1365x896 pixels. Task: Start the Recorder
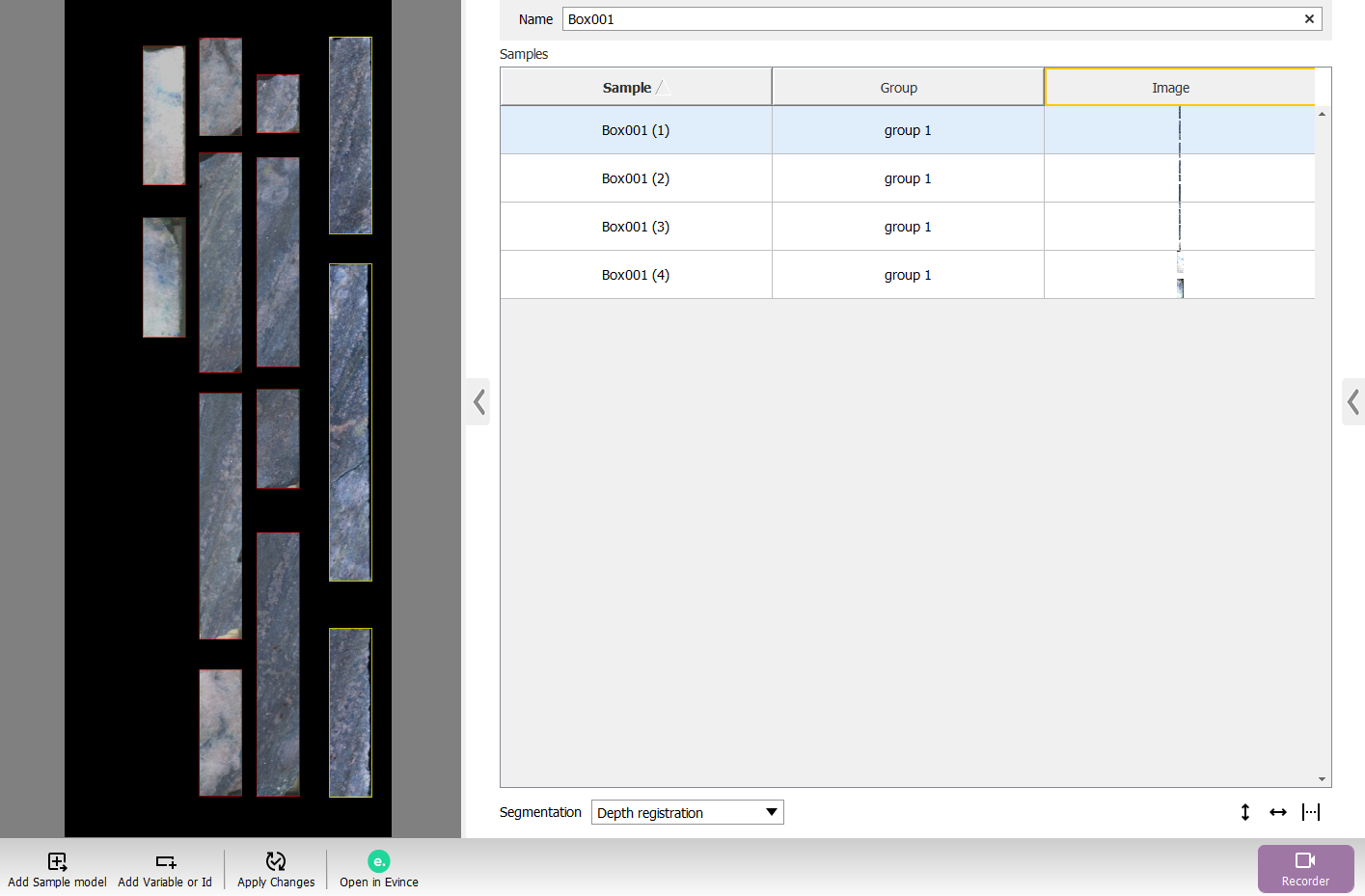tap(1305, 868)
